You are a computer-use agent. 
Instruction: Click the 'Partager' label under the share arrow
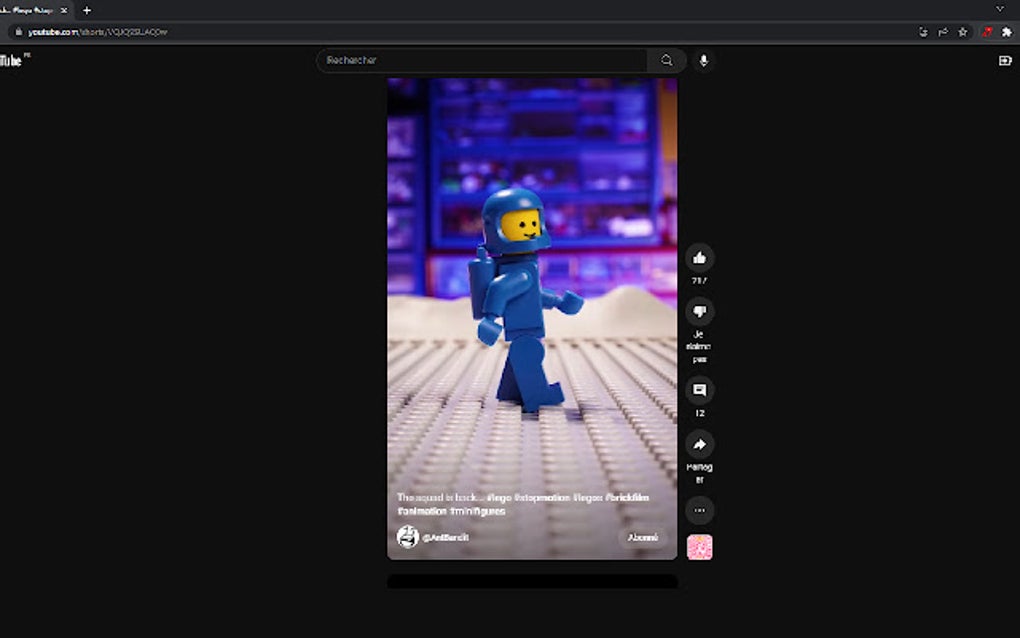coord(699,473)
